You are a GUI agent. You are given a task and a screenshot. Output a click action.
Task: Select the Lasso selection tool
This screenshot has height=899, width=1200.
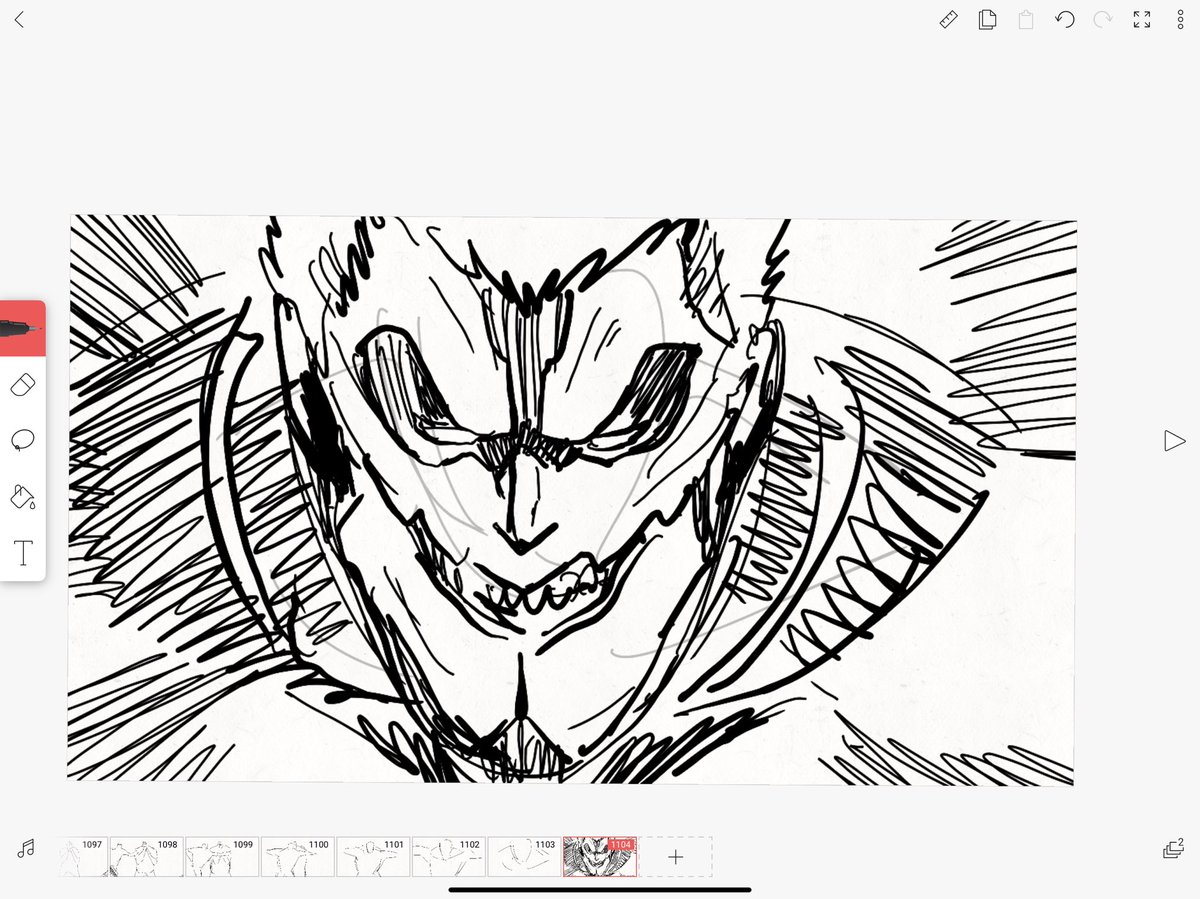pyautogui.click(x=22, y=440)
